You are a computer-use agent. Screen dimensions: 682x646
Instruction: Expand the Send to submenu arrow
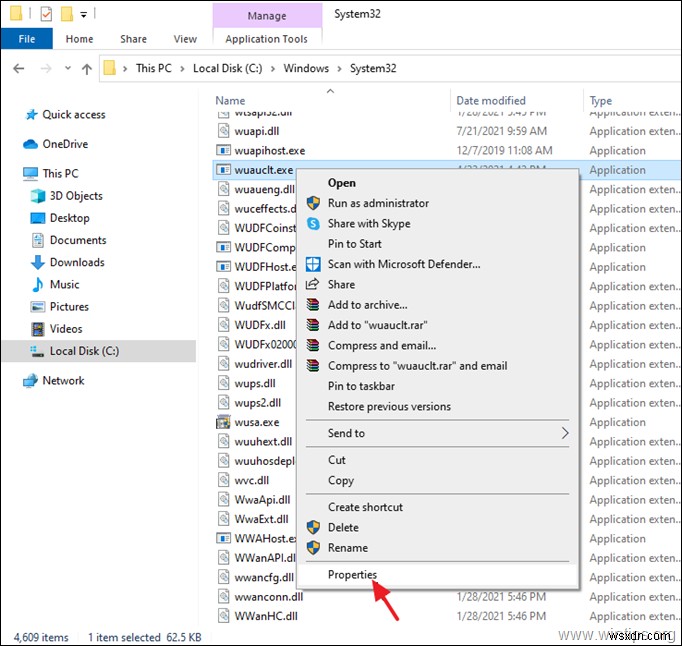565,433
